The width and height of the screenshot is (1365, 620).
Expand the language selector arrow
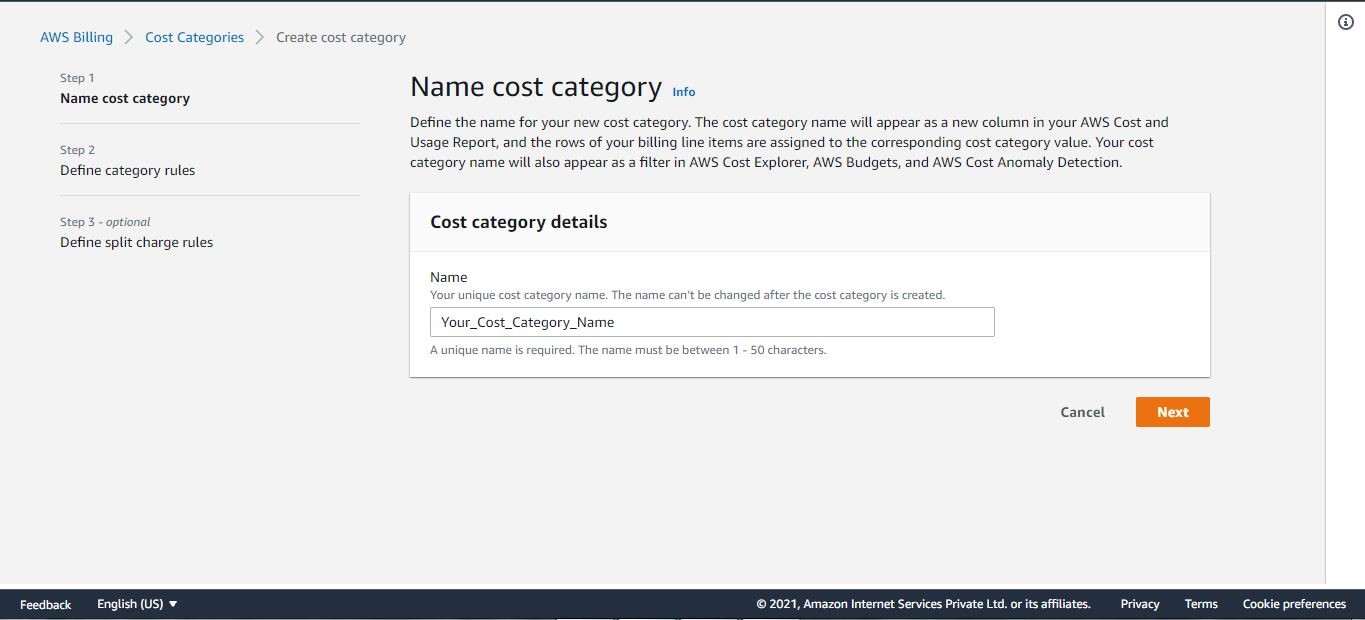173,604
